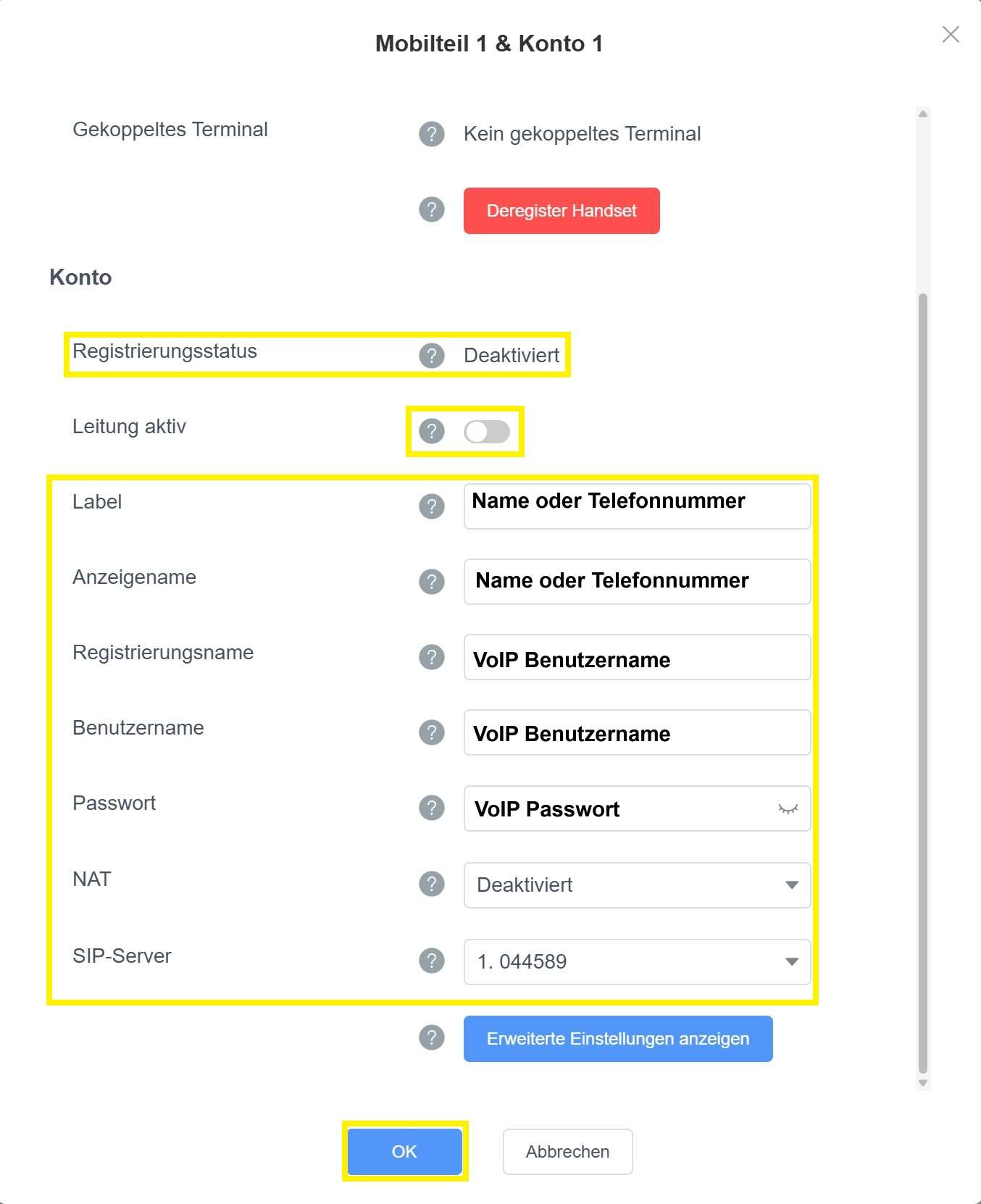This screenshot has height=1204, width=981.
Task: Open the NAT dropdown
Action: (637, 885)
